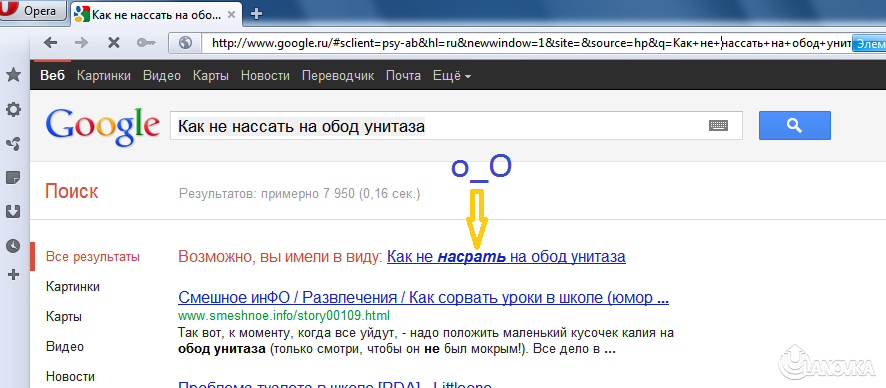
Task: Click the results count text
Action: (x=300, y=194)
